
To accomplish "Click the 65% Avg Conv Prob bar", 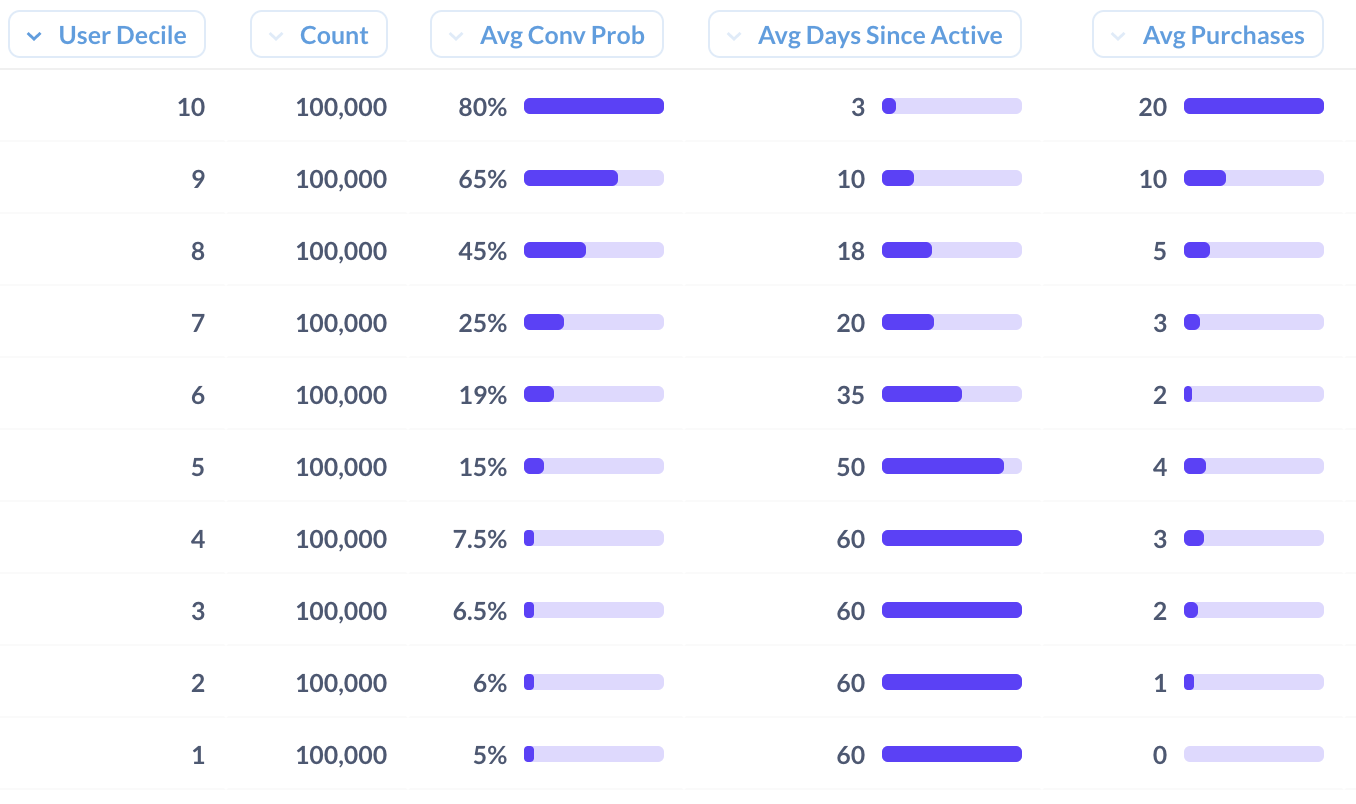I will [x=594, y=178].
